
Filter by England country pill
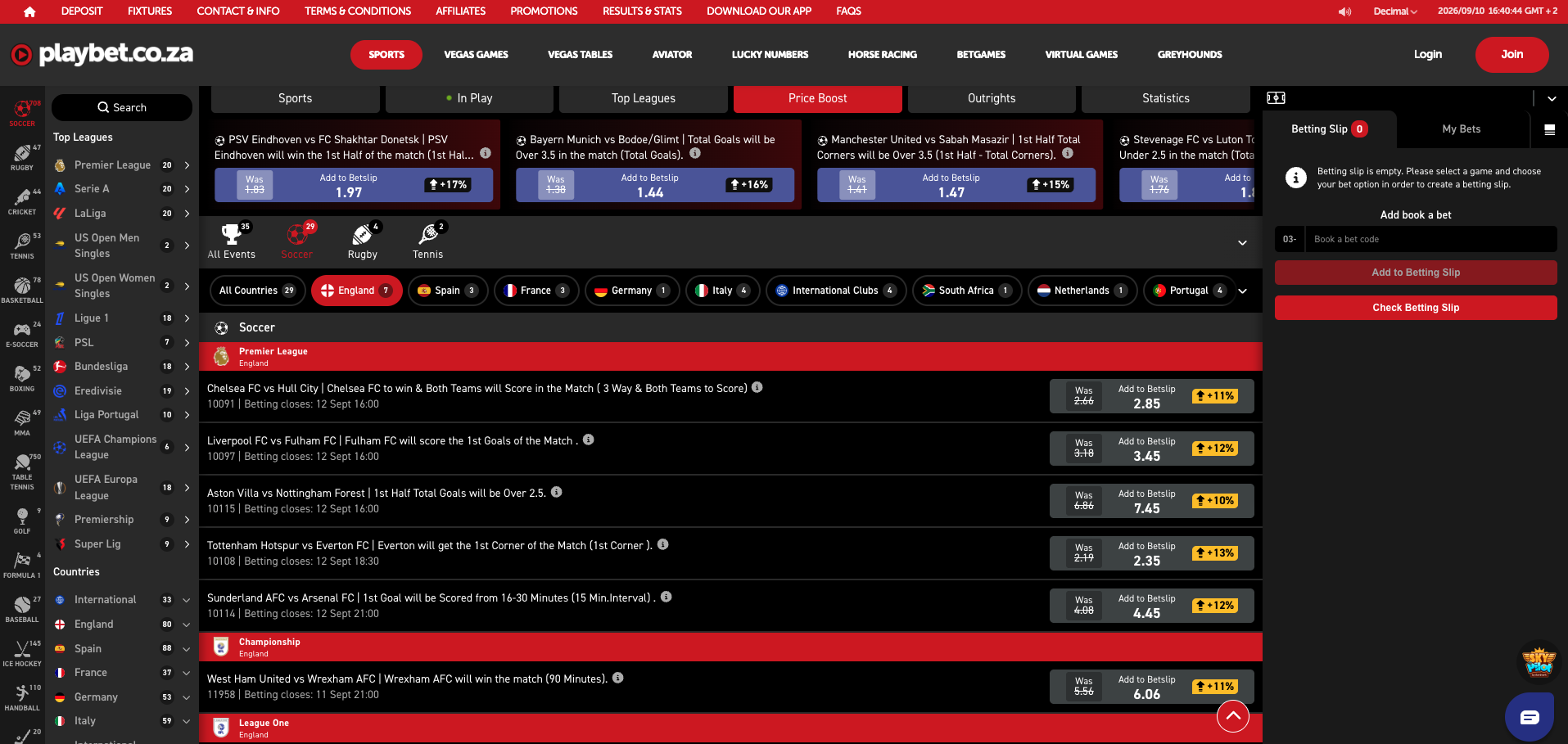[x=356, y=291]
